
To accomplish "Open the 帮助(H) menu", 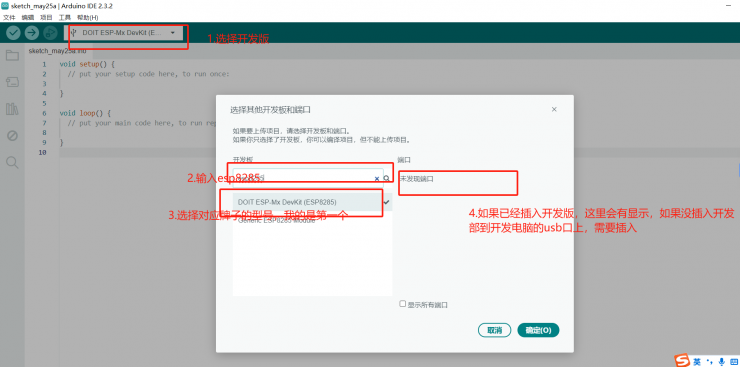I will pos(88,17).
